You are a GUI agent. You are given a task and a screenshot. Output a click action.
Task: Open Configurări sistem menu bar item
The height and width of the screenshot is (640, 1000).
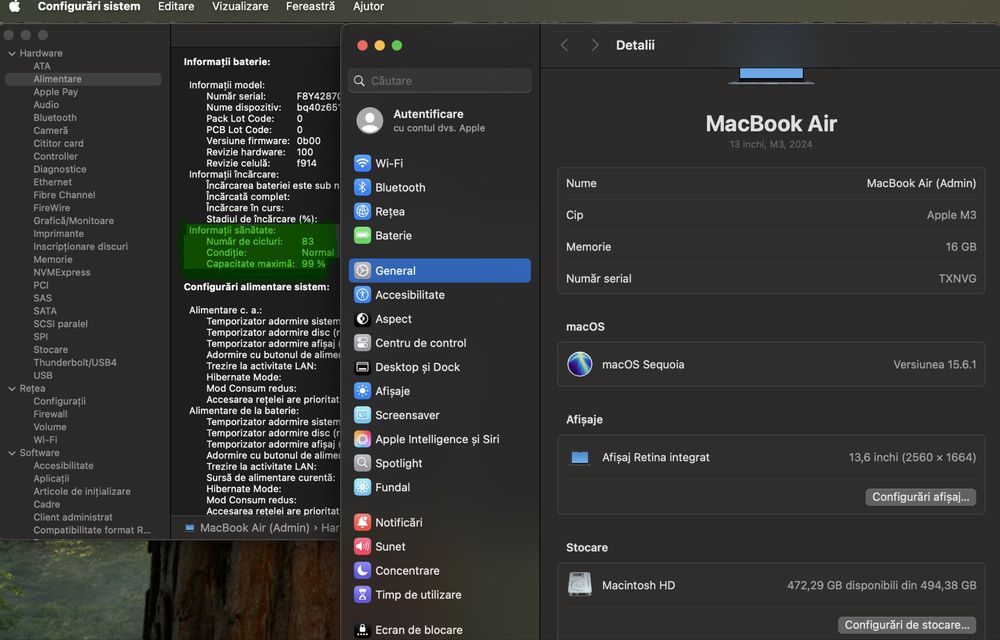coord(89,6)
